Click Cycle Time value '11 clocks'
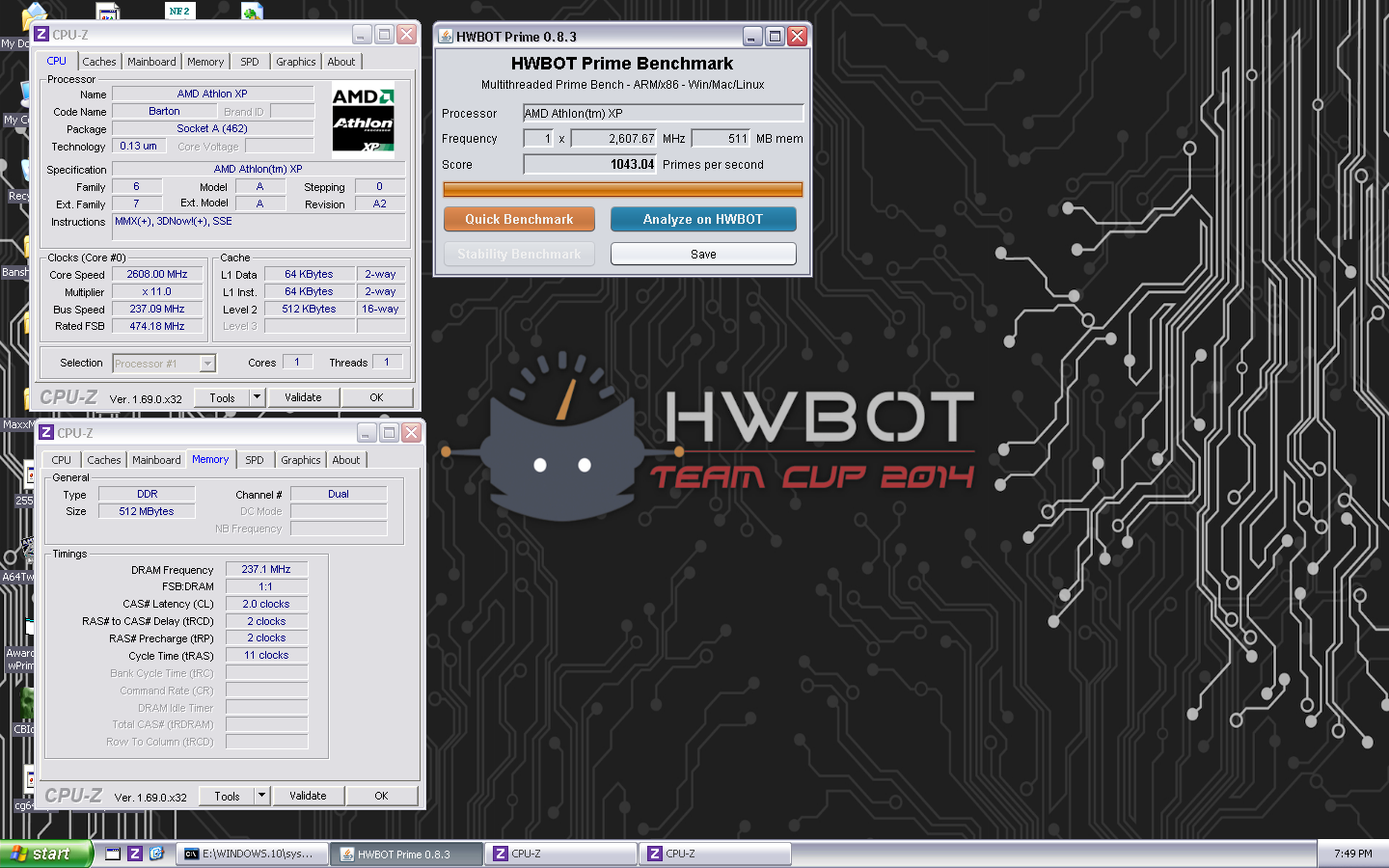The height and width of the screenshot is (868, 1389). coord(266,656)
